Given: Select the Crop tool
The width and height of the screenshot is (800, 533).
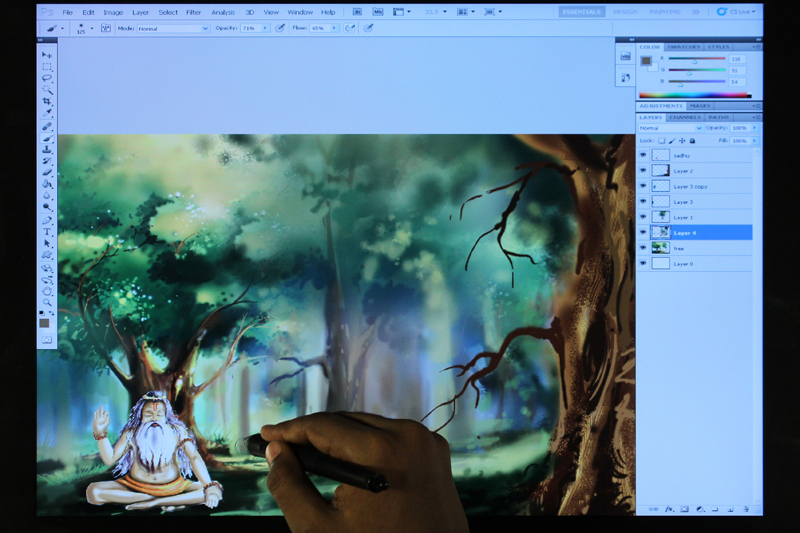Looking at the screenshot, I should click(x=46, y=102).
